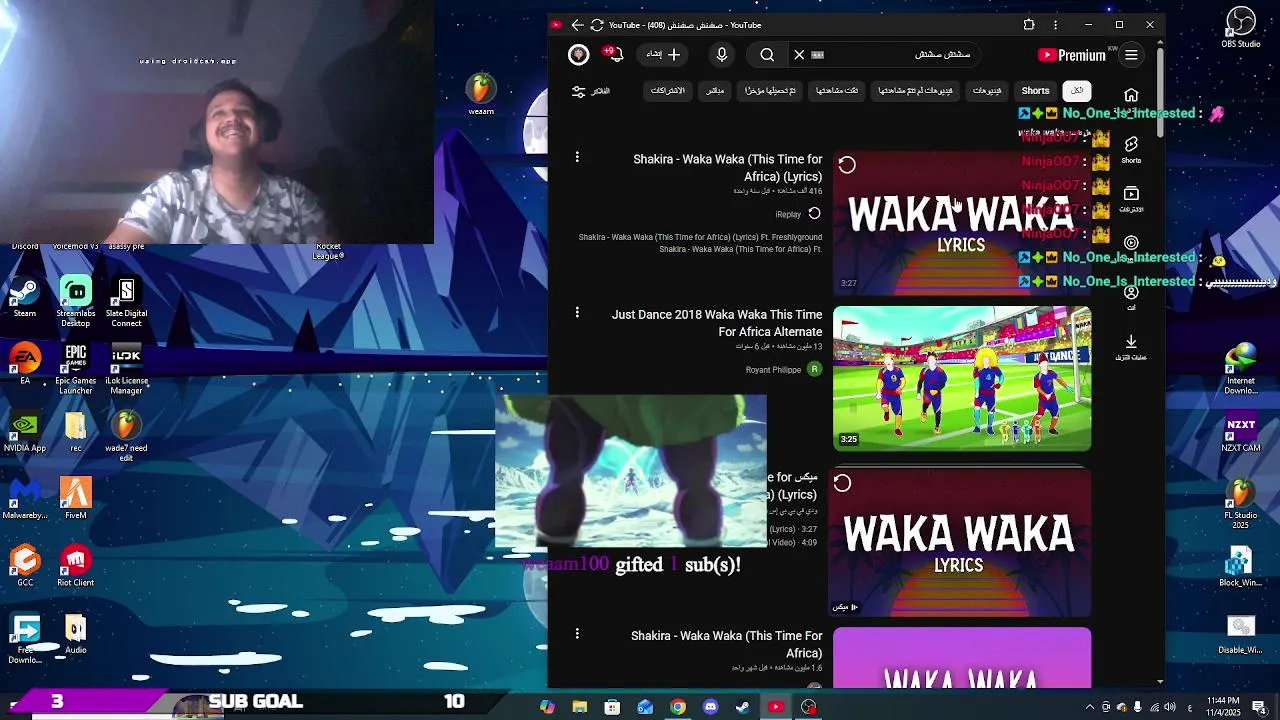The height and width of the screenshot is (720, 1280).
Task: Open the YouTube Premium logo home link
Action: [1072, 55]
